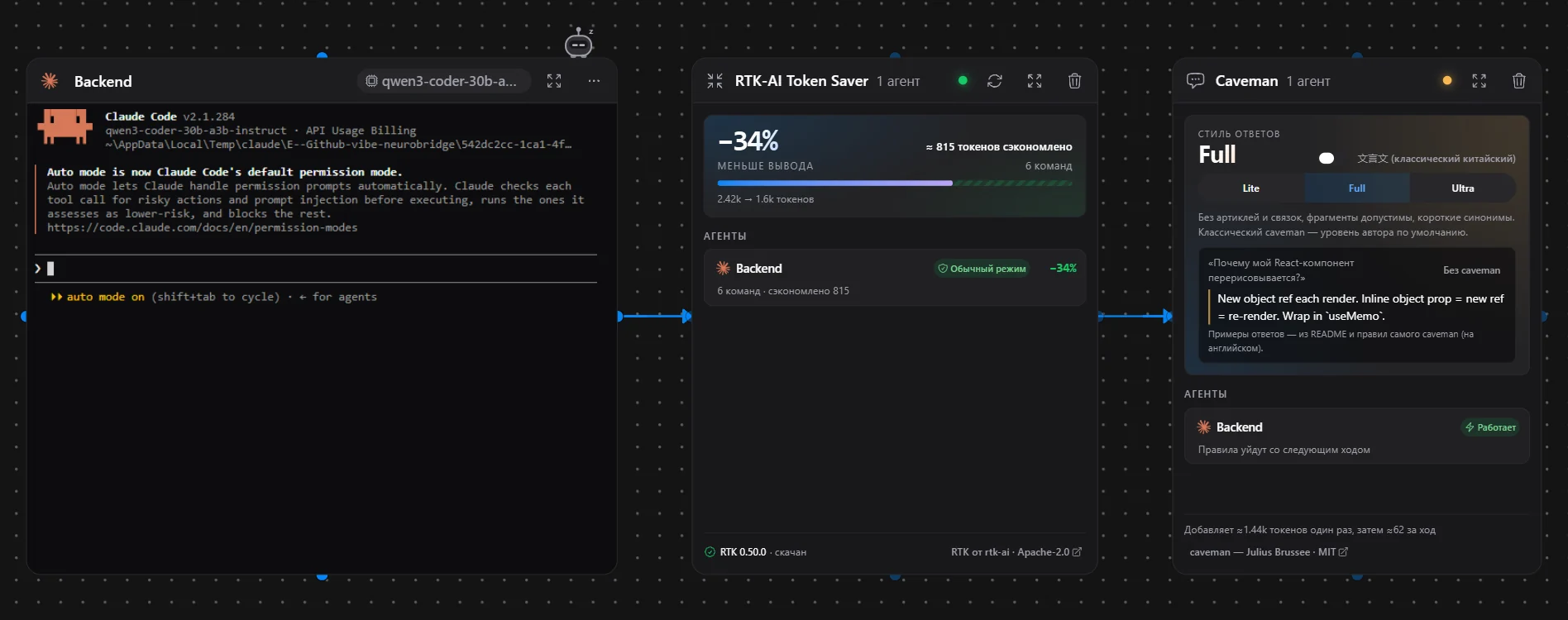
Task: Open the 'RTK от rtk-ai · Apache-2.0' link
Action: point(1016,552)
